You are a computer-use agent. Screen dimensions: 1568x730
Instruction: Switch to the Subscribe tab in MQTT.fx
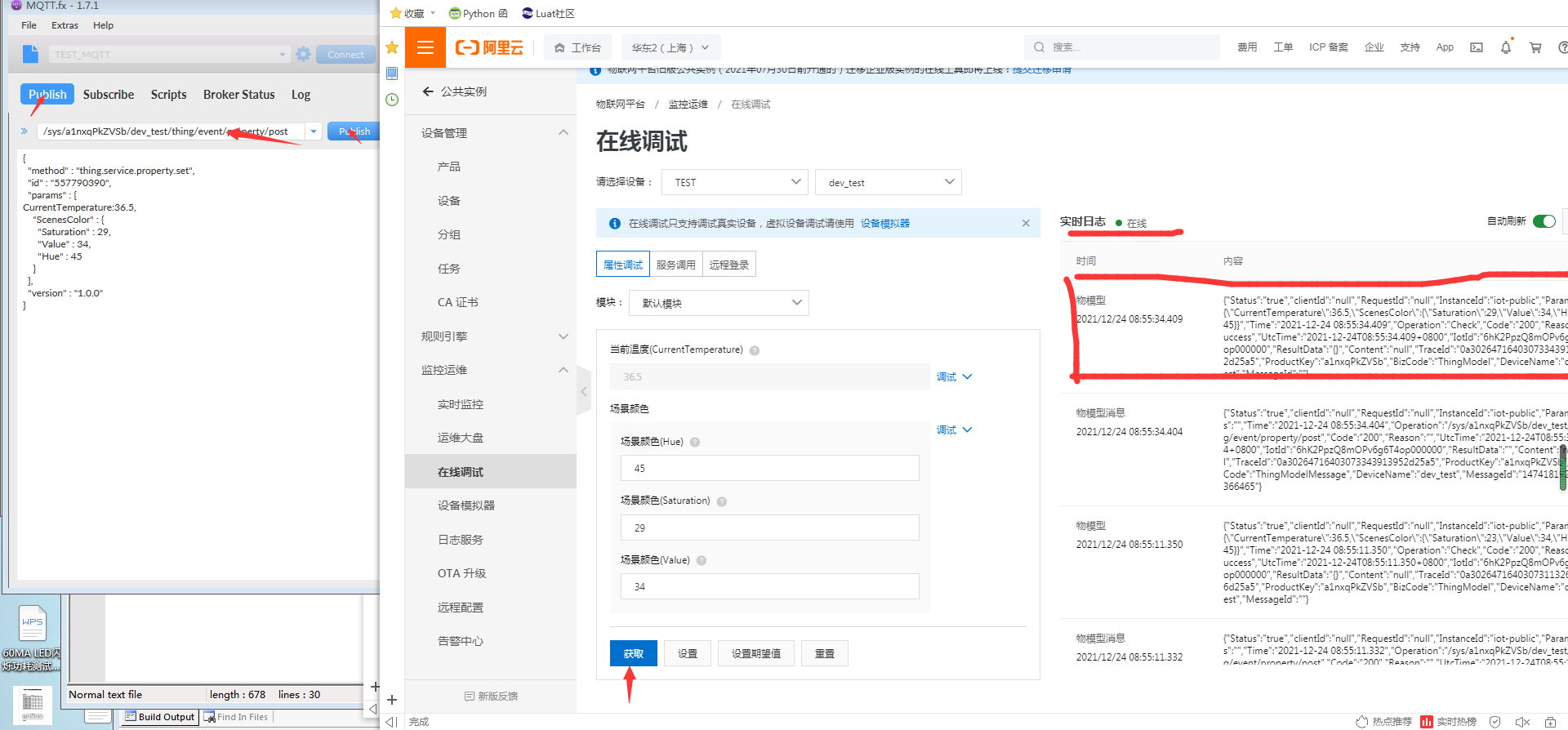109,95
